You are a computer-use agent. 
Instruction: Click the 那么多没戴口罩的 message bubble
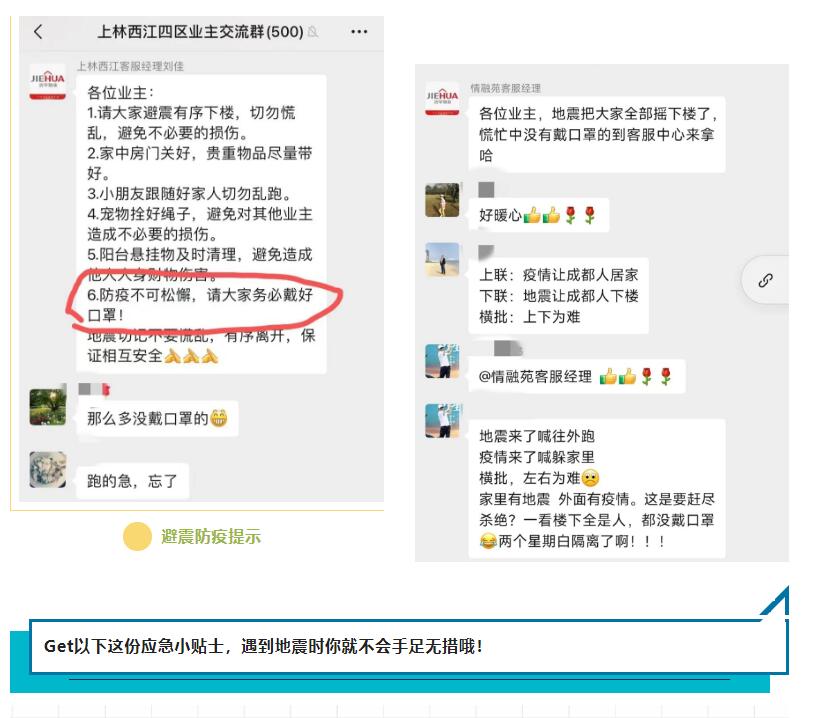[x=157, y=419]
